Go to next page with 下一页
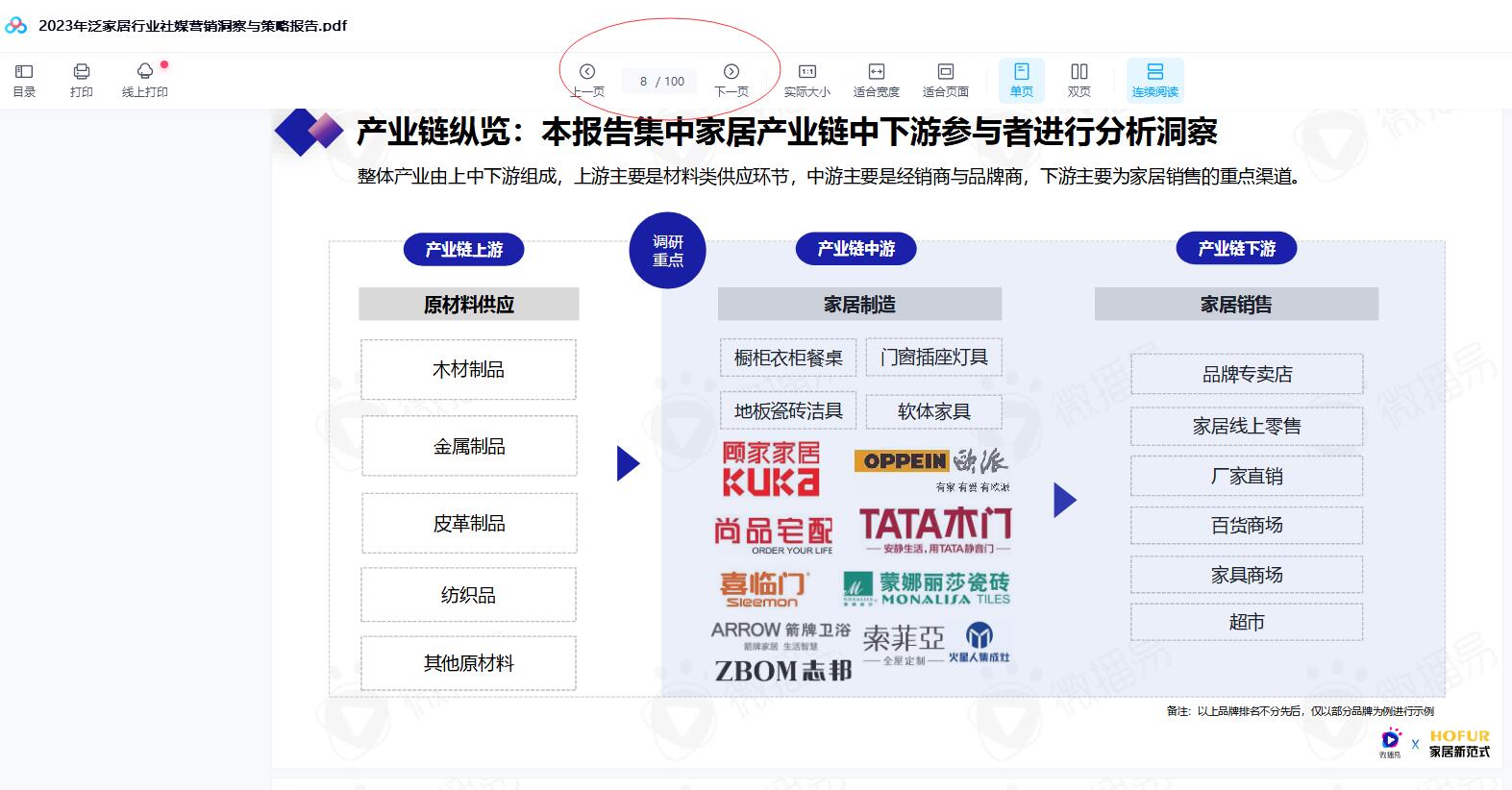The width and height of the screenshot is (1512, 790). 731,80
